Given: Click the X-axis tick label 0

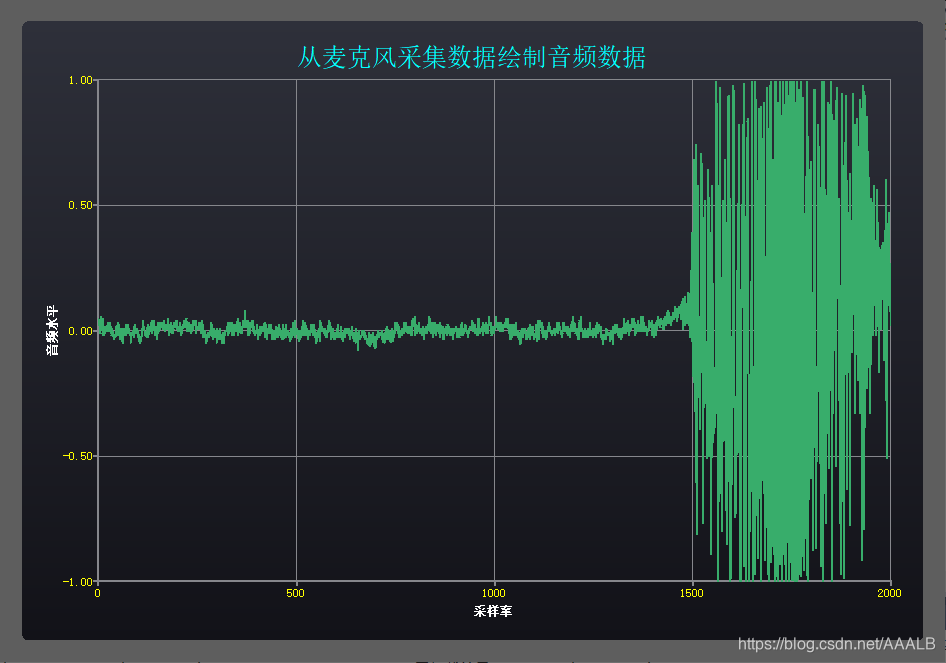Looking at the screenshot, I should 98,593.
